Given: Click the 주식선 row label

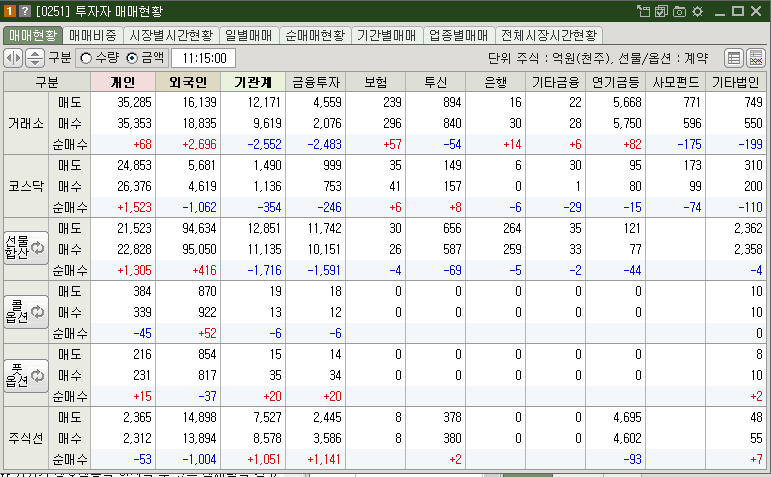Looking at the screenshot, I should (x=26, y=438).
